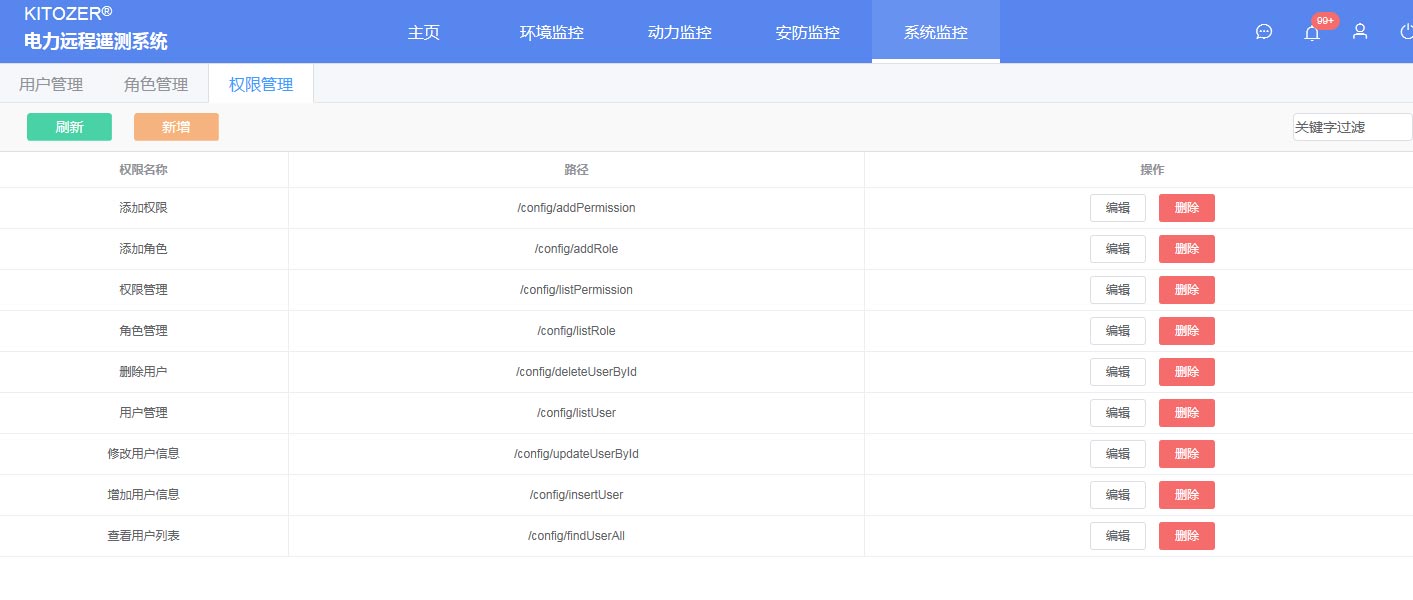
Task: Switch to the 角色管理 tab
Action: (156, 85)
